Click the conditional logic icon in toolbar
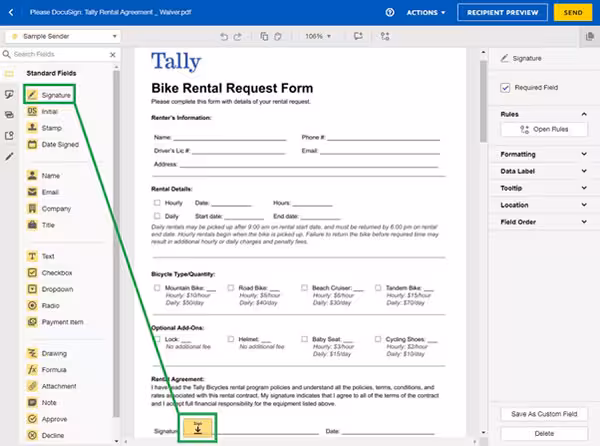Image resolution: width=600 pixels, height=446 pixels. pos(385,36)
